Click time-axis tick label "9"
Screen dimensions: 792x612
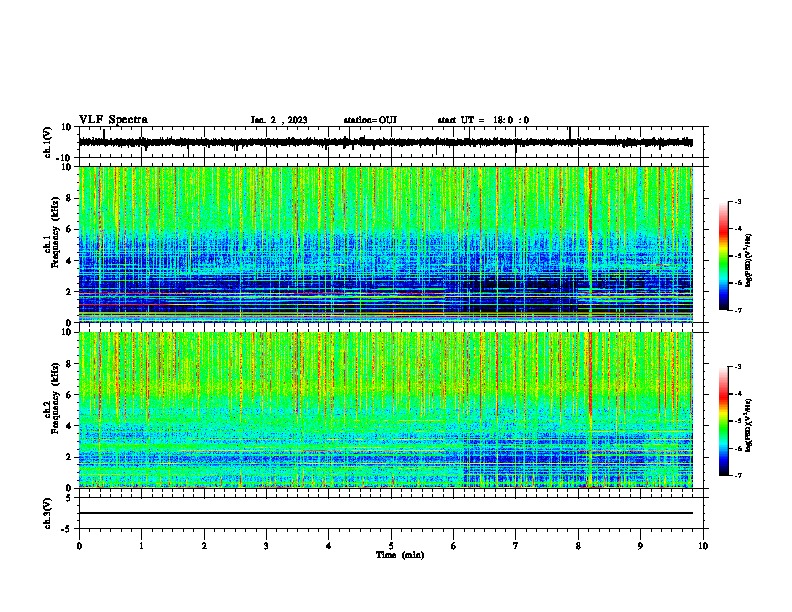click(640, 546)
